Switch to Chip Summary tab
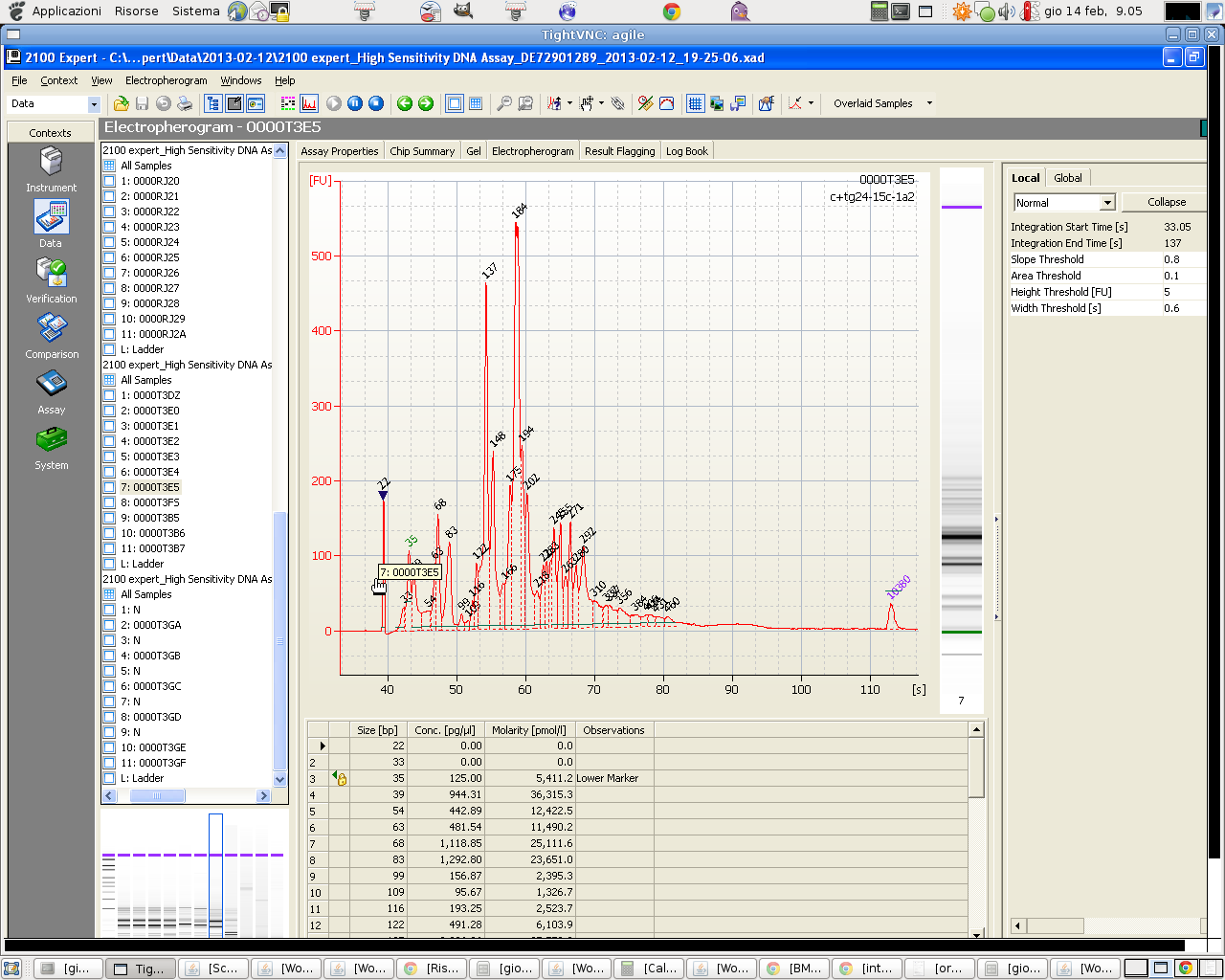The image size is (1225, 980). tap(422, 151)
